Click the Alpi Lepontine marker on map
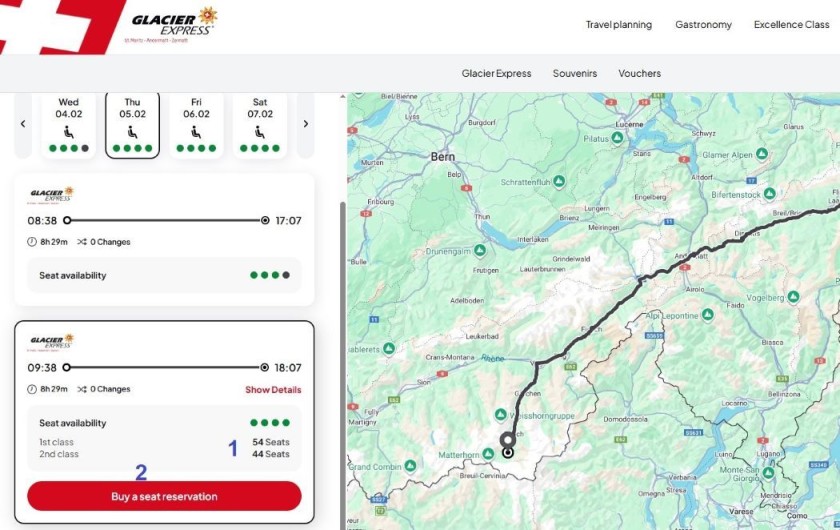The width and height of the screenshot is (840, 530). [x=708, y=315]
